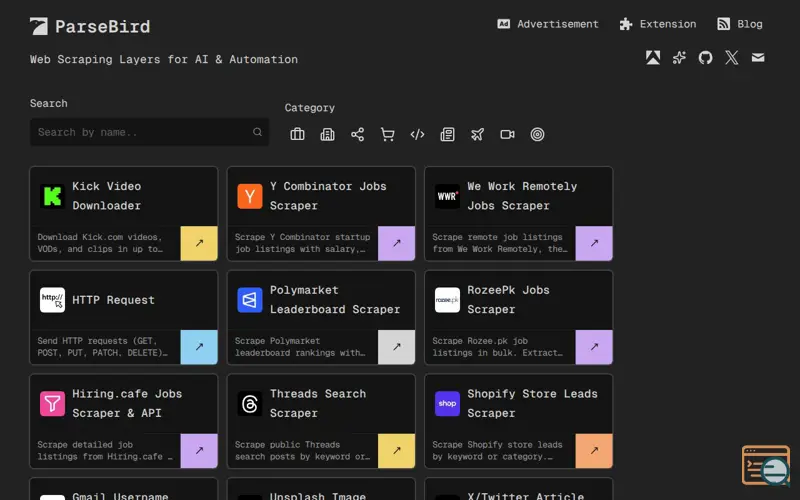Open the Advertisement link
The image size is (800, 500).
click(x=547, y=24)
